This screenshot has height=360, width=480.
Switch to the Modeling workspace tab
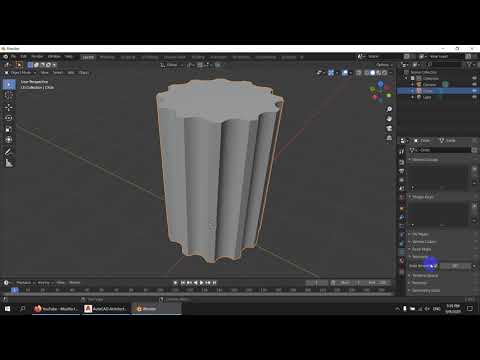[107, 57]
